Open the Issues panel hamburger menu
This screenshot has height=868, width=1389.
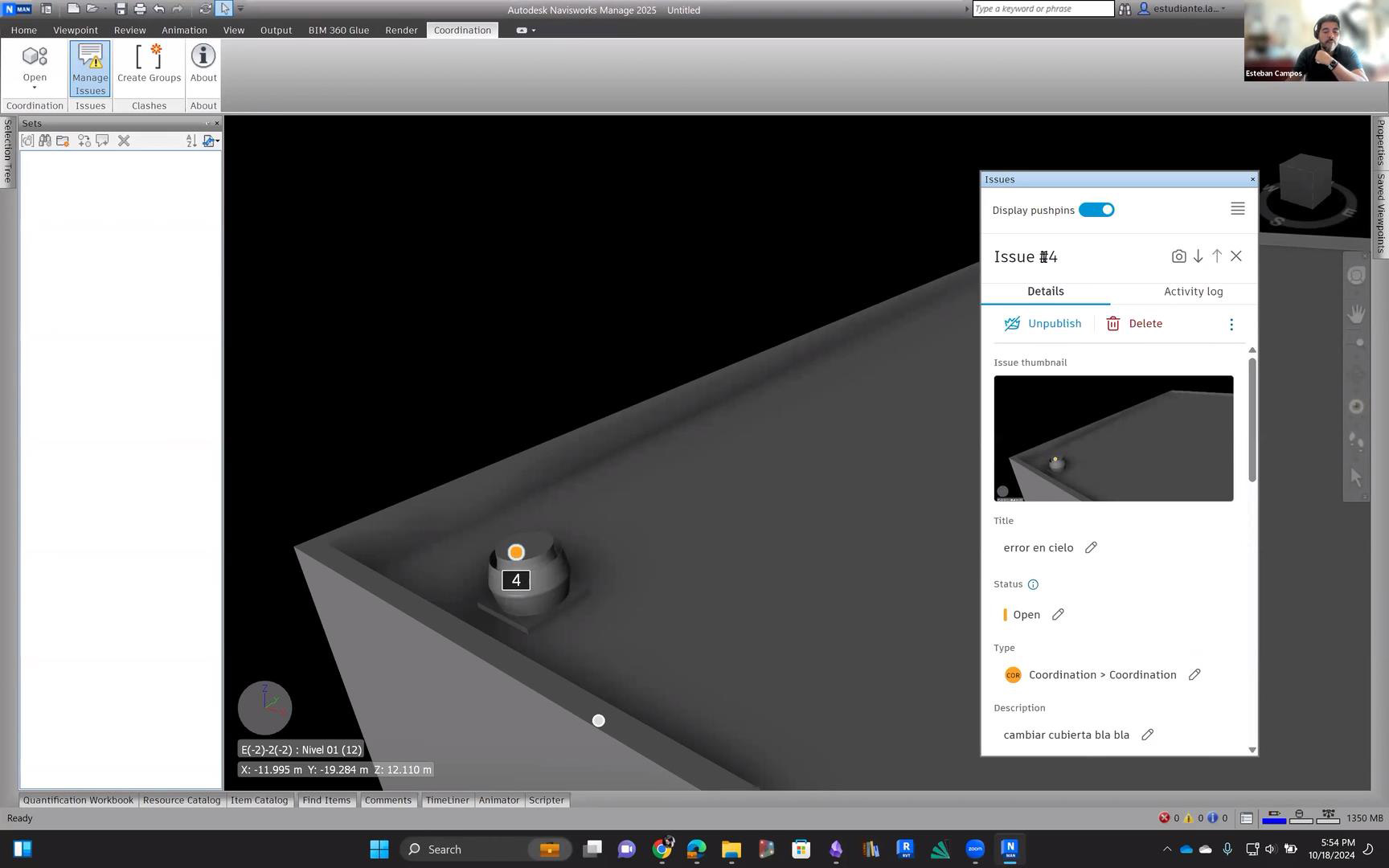point(1237,209)
